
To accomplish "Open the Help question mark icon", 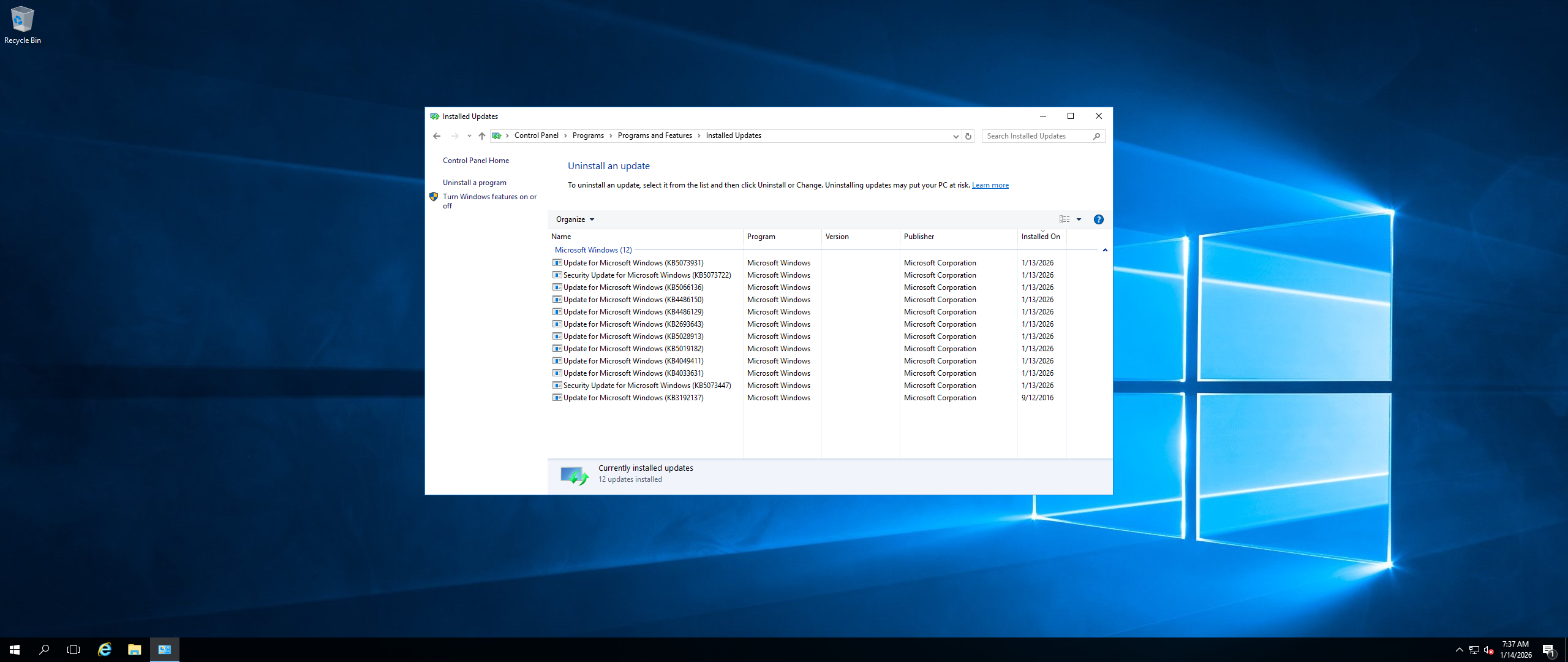I will point(1098,219).
